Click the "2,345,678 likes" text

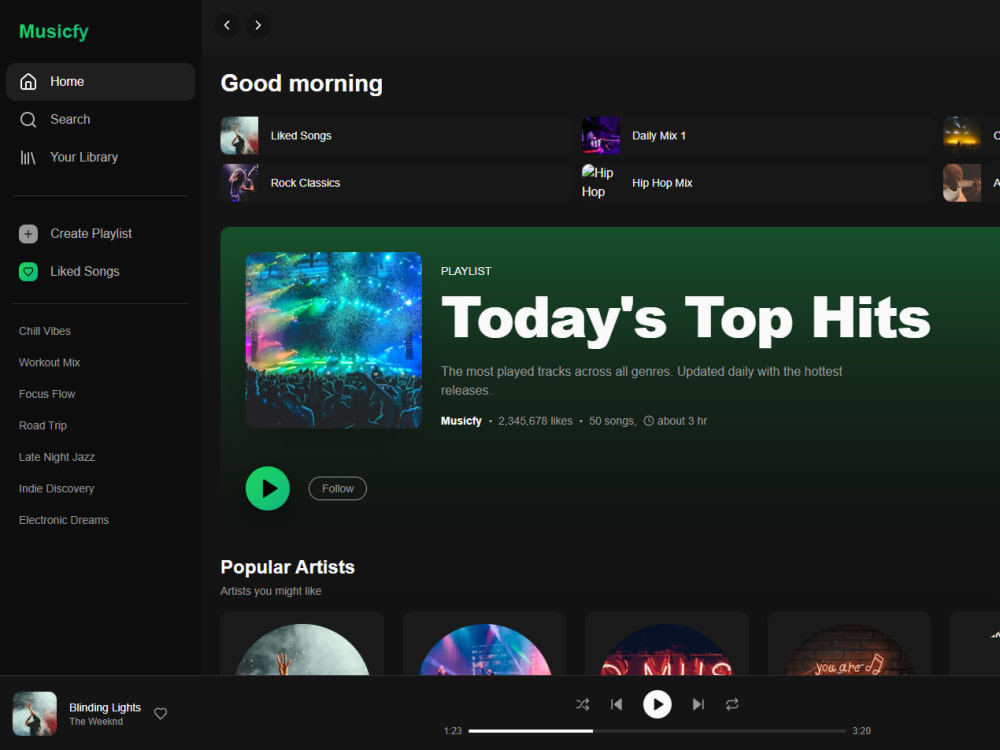pyautogui.click(x=535, y=421)
